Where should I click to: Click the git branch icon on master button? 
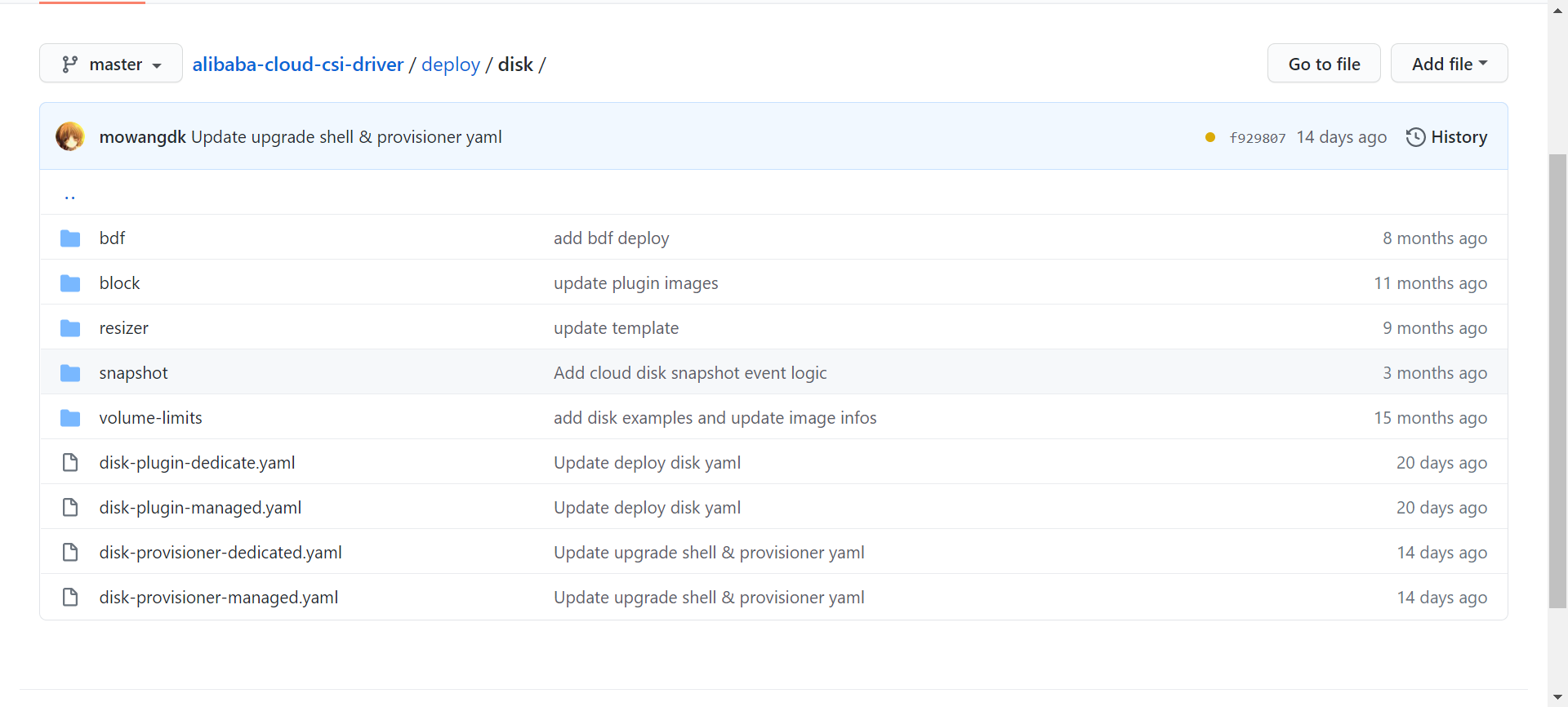click(70, 64)
